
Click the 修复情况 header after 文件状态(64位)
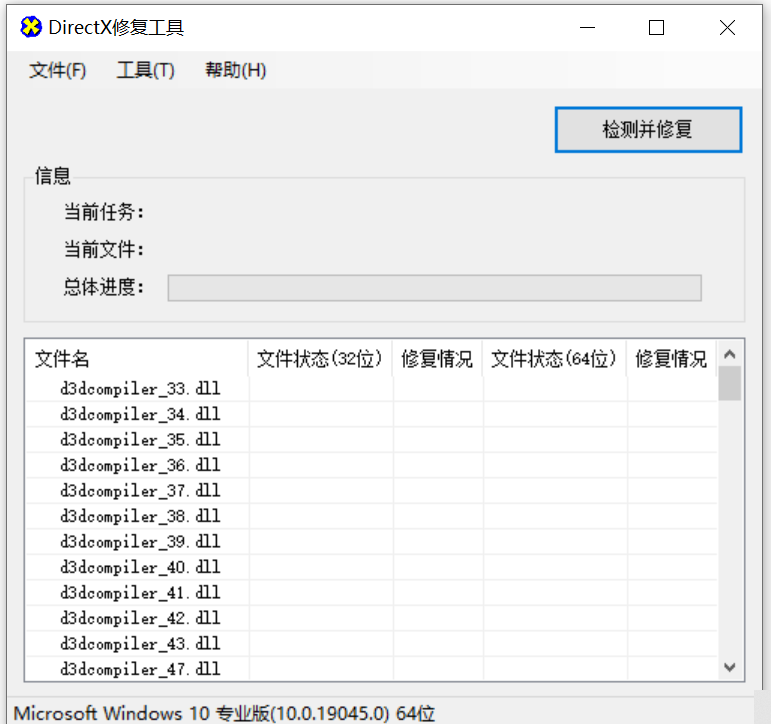[671, 359]
